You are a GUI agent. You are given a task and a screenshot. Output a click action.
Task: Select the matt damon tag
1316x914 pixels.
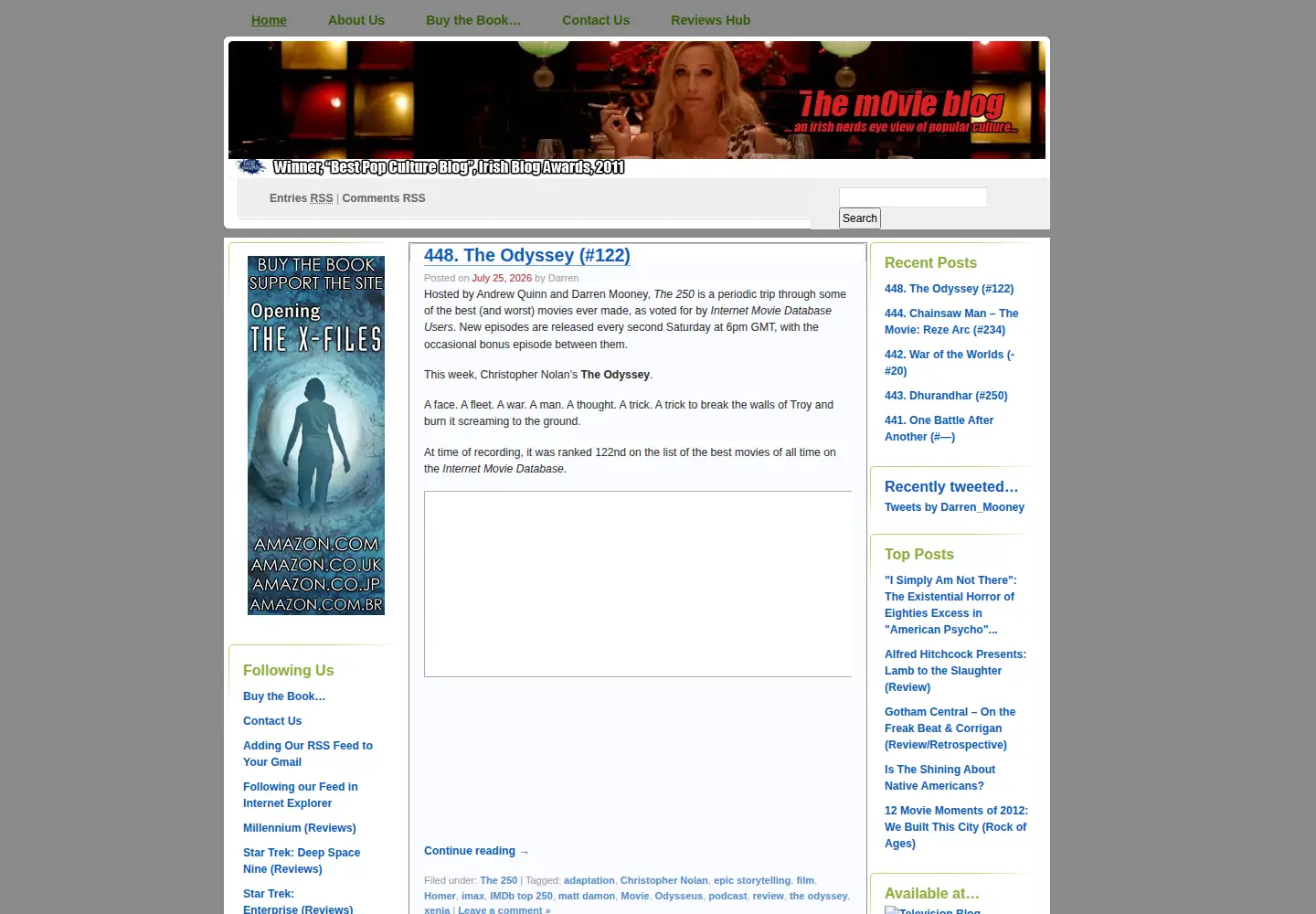tap(587, 896)
